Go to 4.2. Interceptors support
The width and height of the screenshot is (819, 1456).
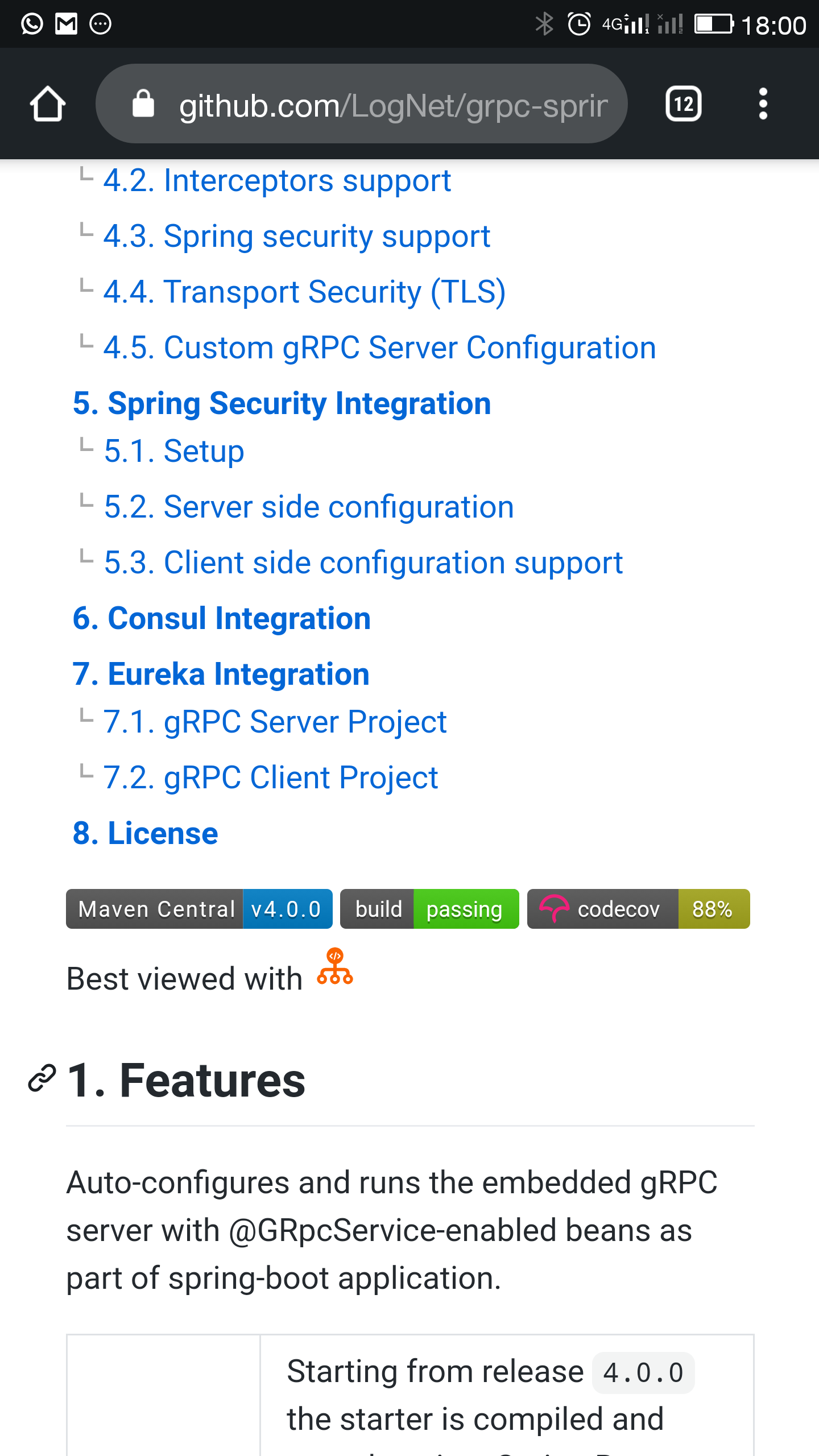[277, 181]
